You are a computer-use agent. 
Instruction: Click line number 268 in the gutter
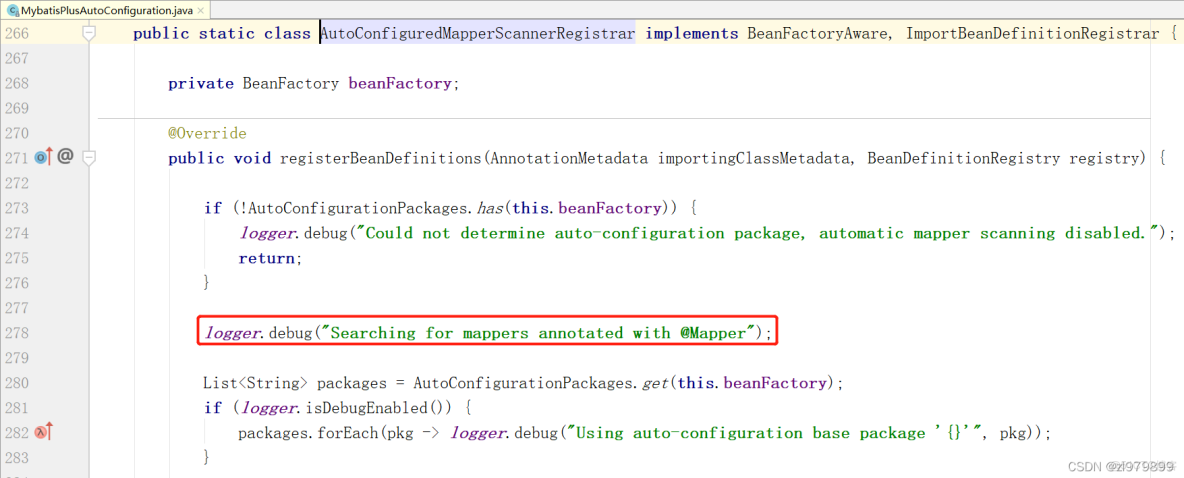(x=17, y=84)
